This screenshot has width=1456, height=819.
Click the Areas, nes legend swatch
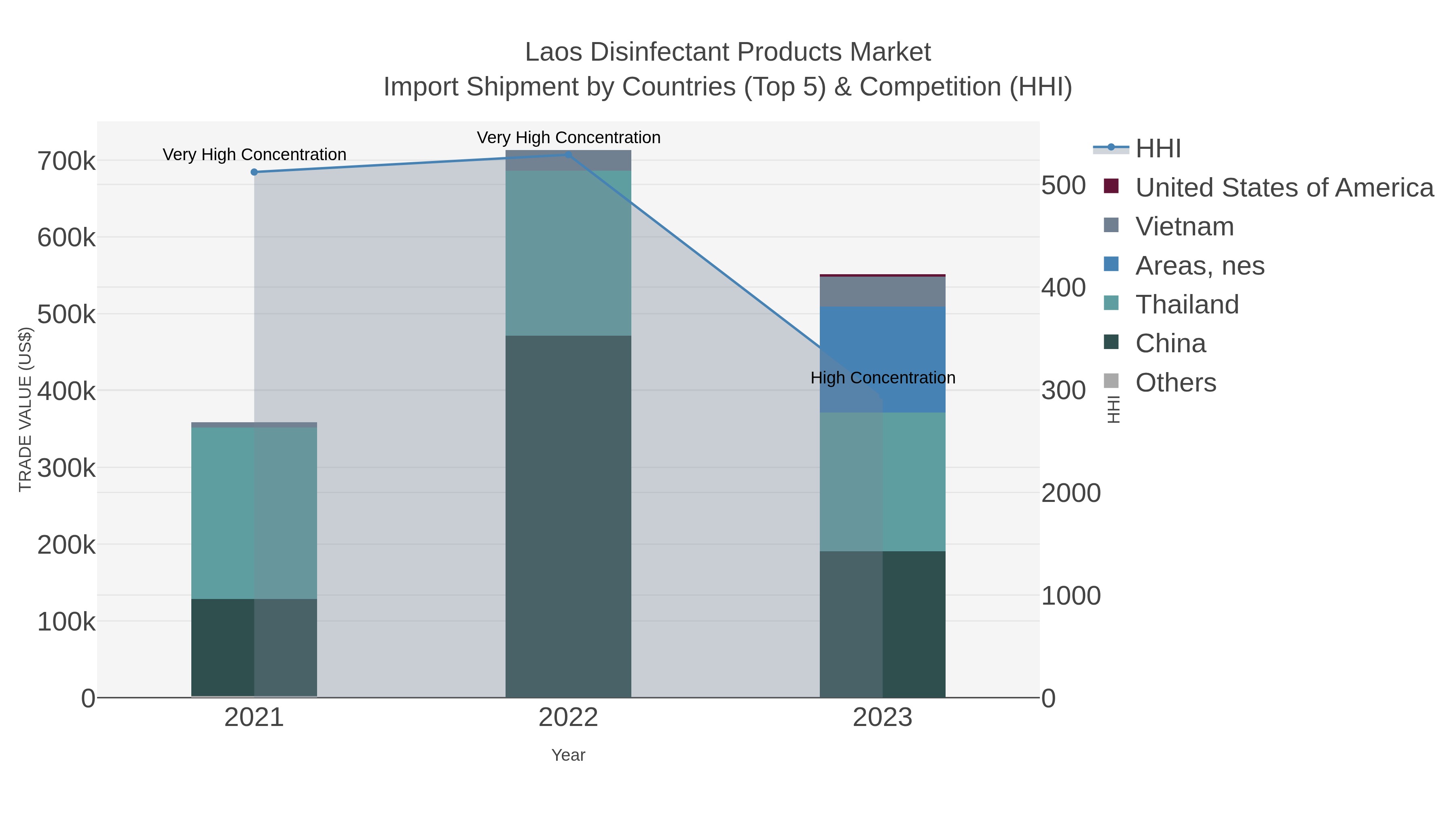(1111, 264)
